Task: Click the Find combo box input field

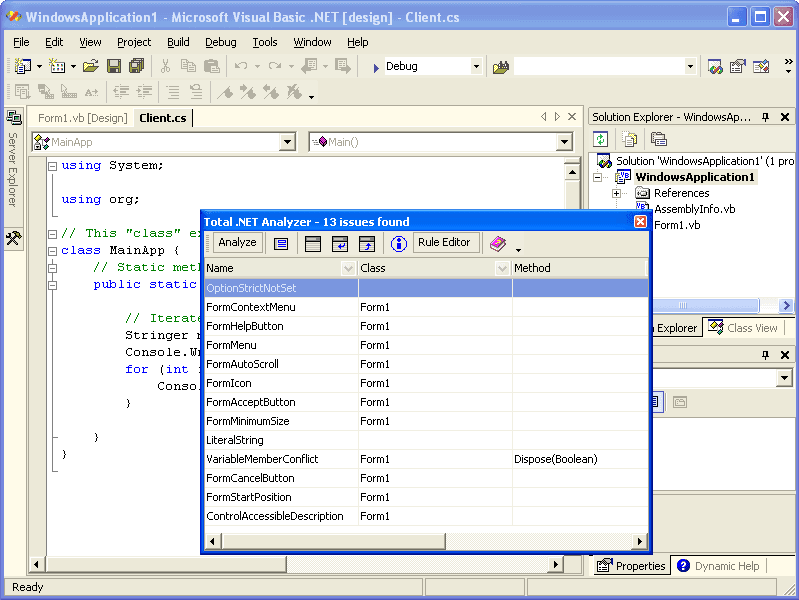Action: [x=598, y=66]
